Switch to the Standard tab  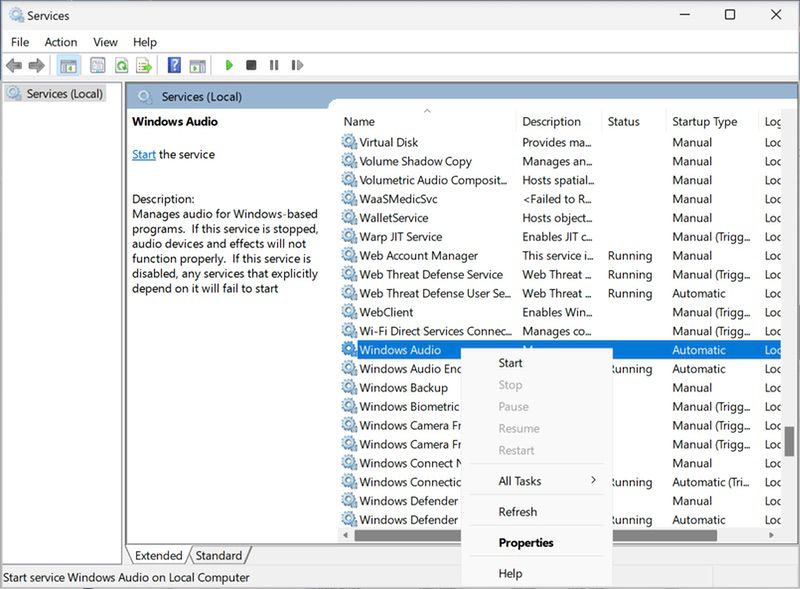pos(219,555)
